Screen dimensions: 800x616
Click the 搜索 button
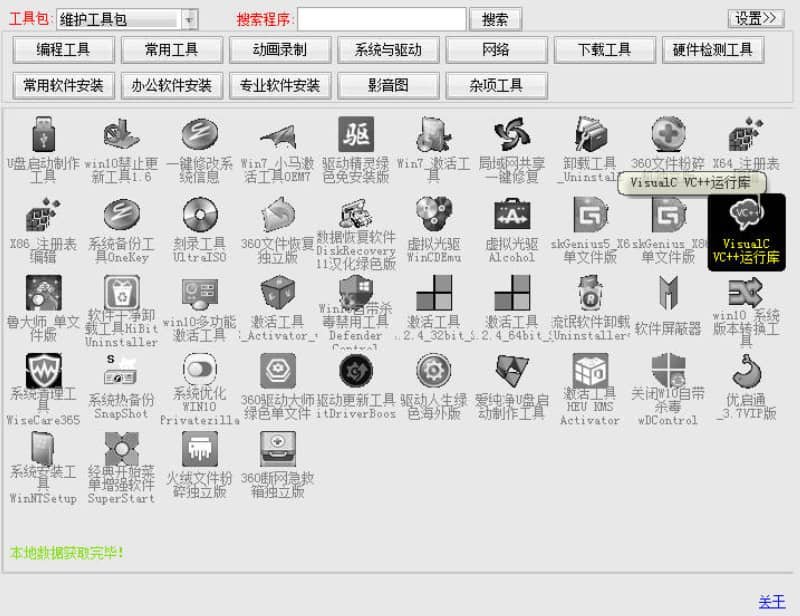495,20
